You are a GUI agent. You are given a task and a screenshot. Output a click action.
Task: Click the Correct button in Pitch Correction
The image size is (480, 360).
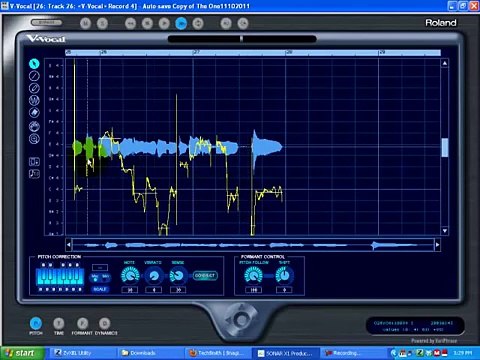[205, 276]
